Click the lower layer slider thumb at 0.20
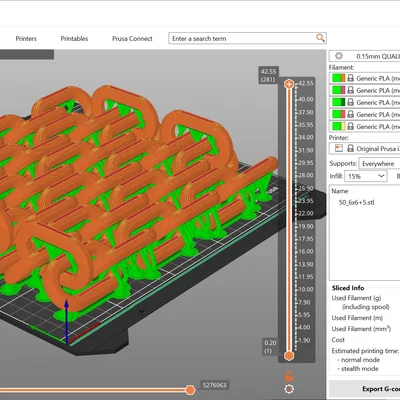 [x=289, y=356]
